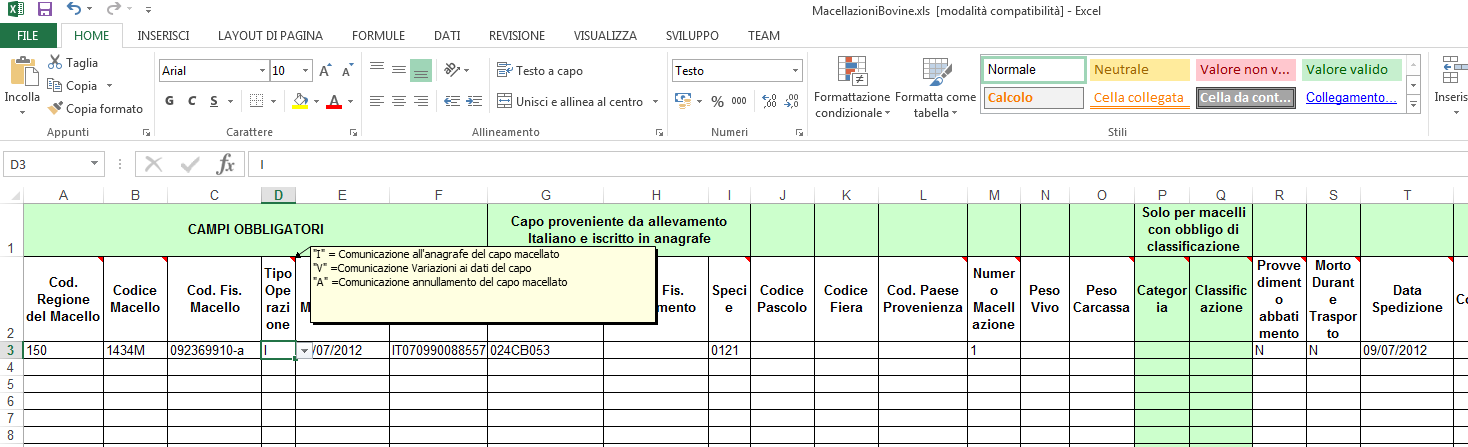Screen dimensions: 1468x447
Task: Decrease font size with small A icon
Action: [x=347, y=71]
